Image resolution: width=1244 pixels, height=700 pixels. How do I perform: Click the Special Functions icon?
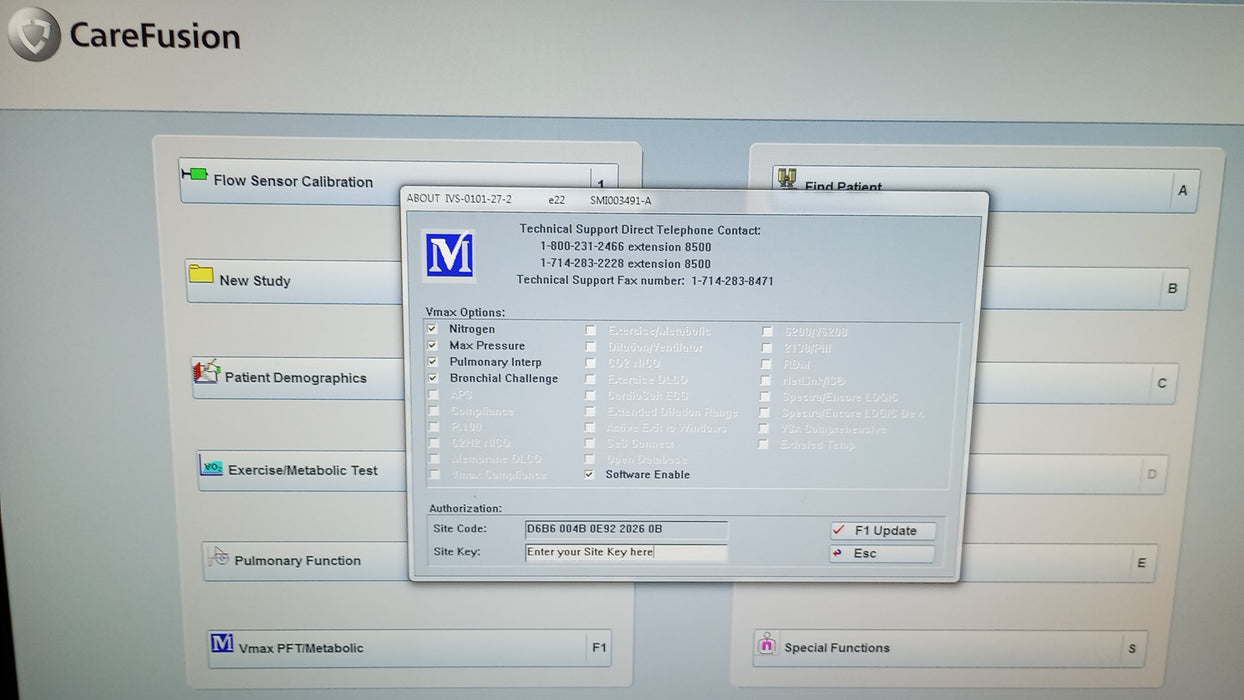coord(766,644)
